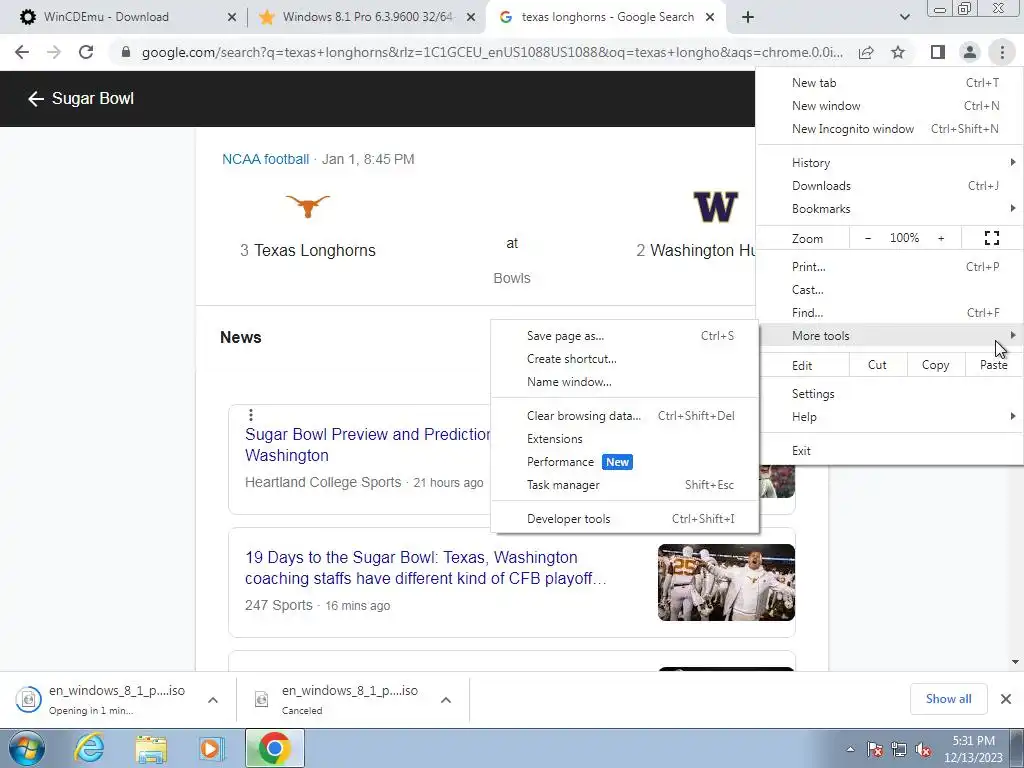
Task: Toggle fullscreen mode icon in Zoom row
Action: coord(991,238)
